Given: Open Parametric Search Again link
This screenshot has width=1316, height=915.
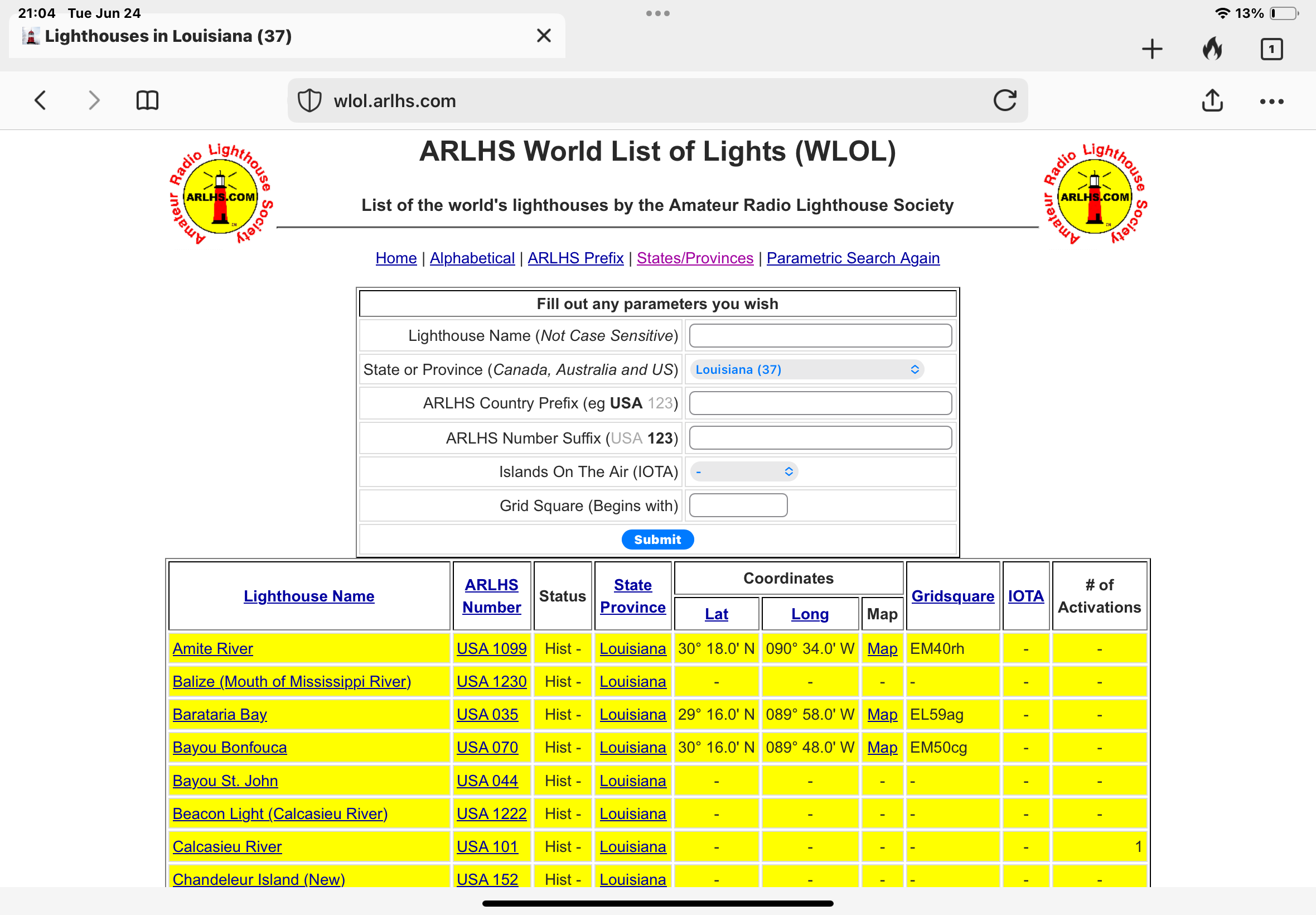Looking at the screenshot, I should pyautogui.click(x=853, y=258).
